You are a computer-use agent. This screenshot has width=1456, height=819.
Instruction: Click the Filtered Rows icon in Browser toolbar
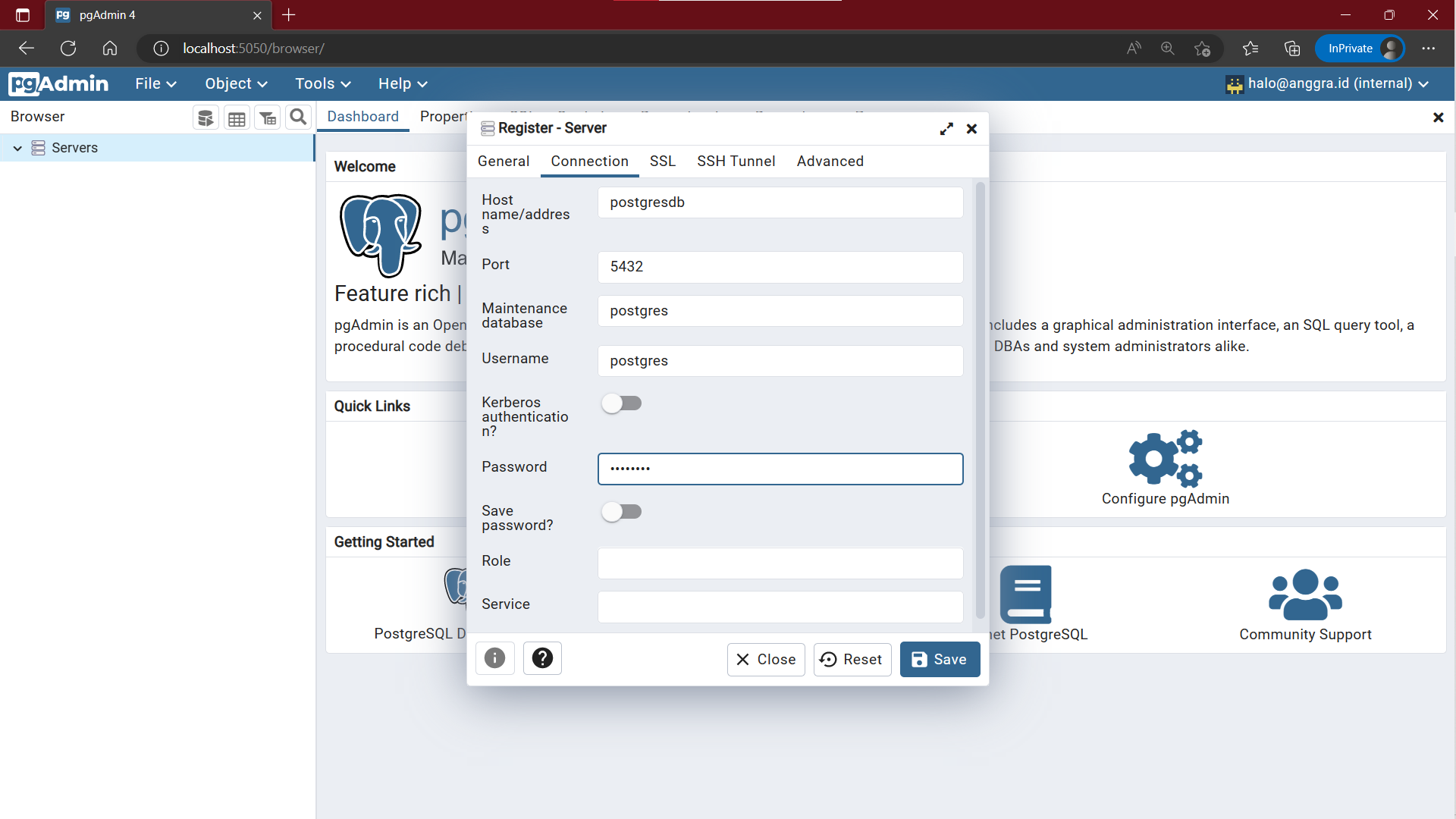coord(268,118)
